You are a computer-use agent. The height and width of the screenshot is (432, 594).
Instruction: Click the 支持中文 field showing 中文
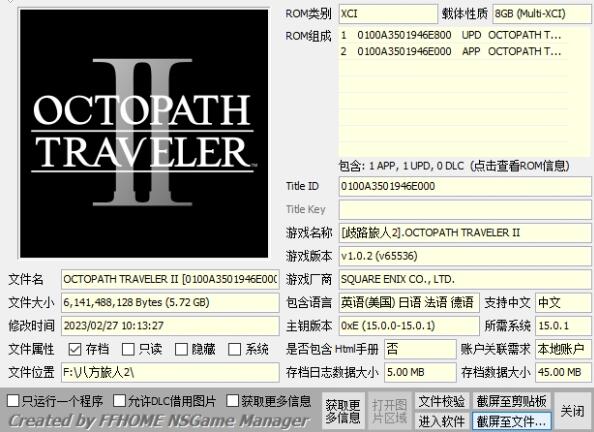(x=563, y=302)
